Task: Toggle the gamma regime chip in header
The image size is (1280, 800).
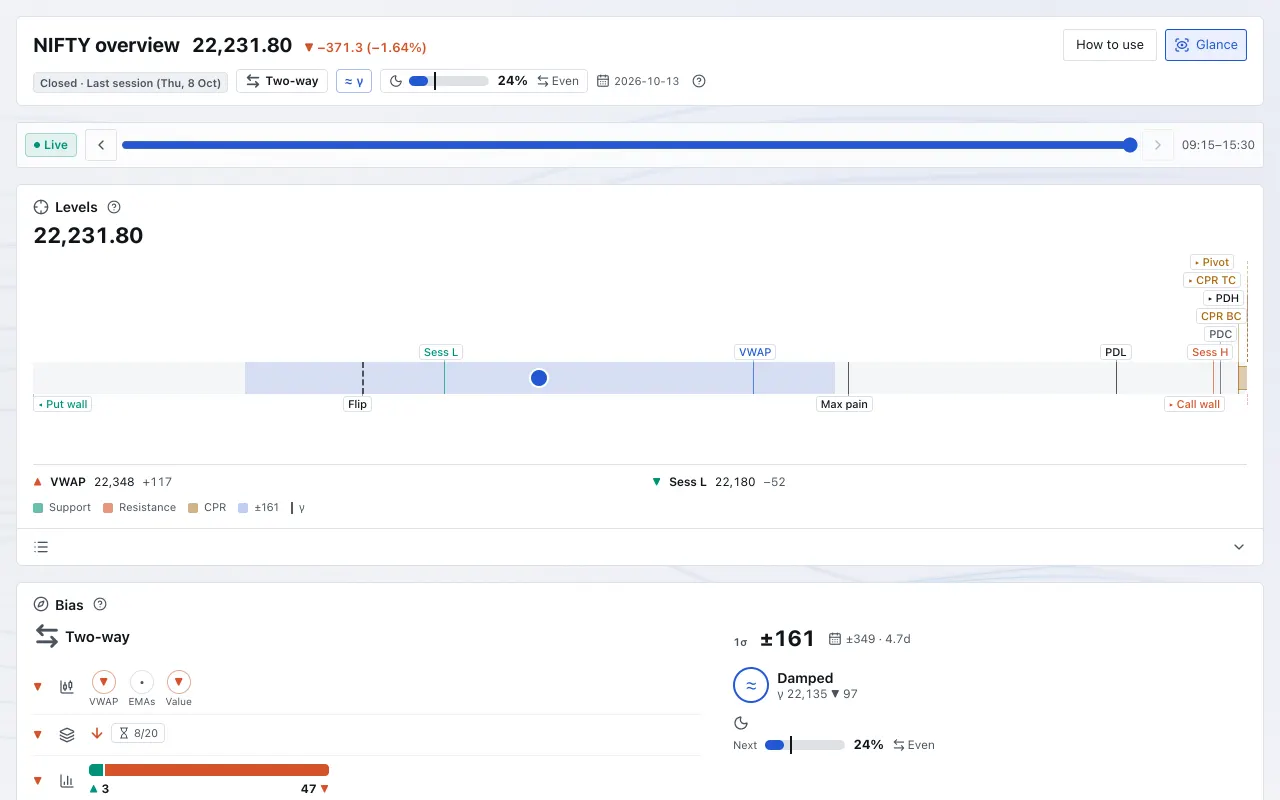Action: tap(354, 81)
